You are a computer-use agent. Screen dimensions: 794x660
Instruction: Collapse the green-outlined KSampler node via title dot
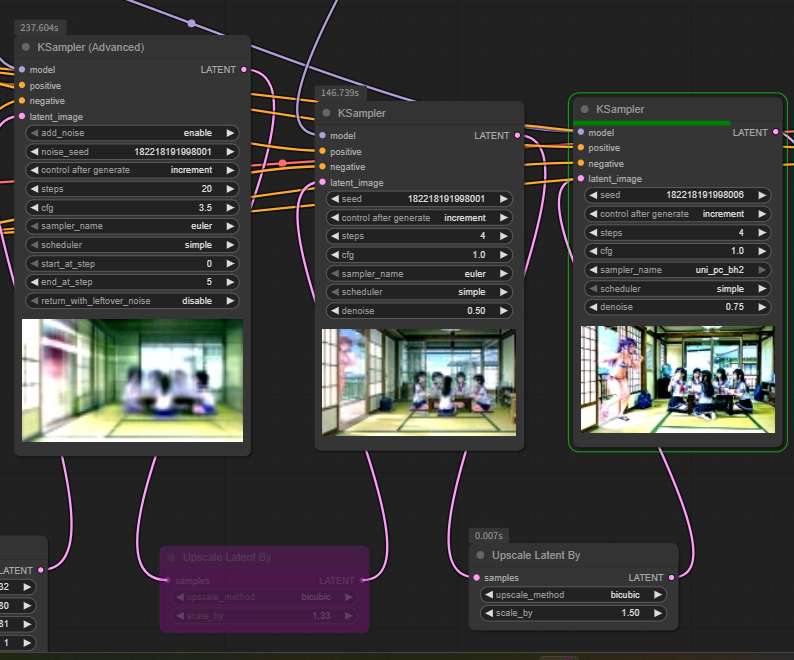pos(584,109)
